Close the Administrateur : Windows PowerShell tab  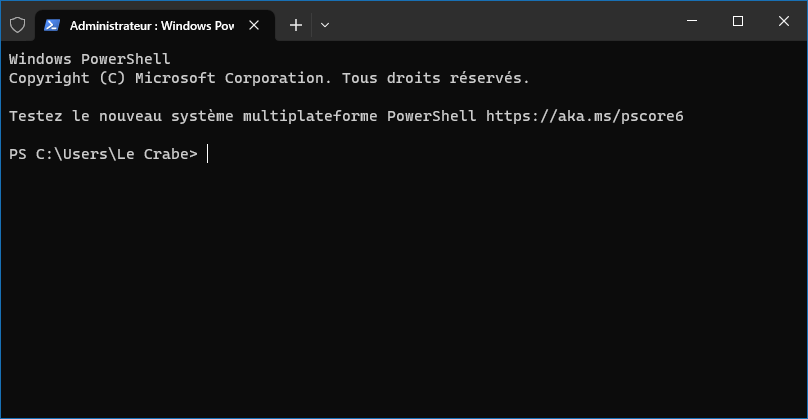[254, 25]
